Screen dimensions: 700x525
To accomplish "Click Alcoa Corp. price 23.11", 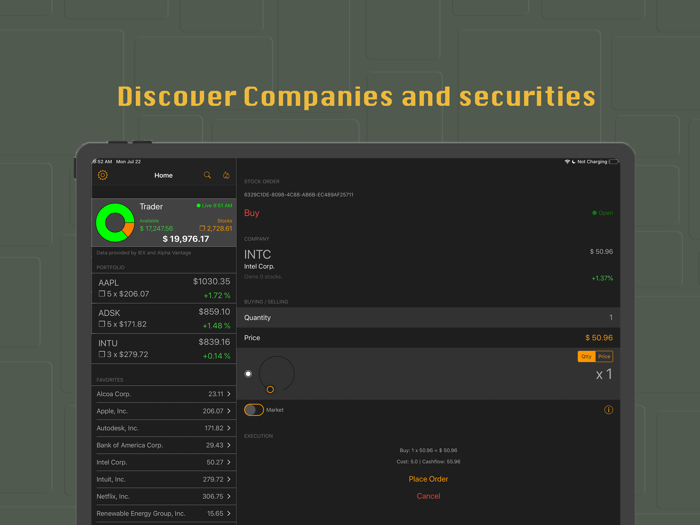I will [216, 394].
